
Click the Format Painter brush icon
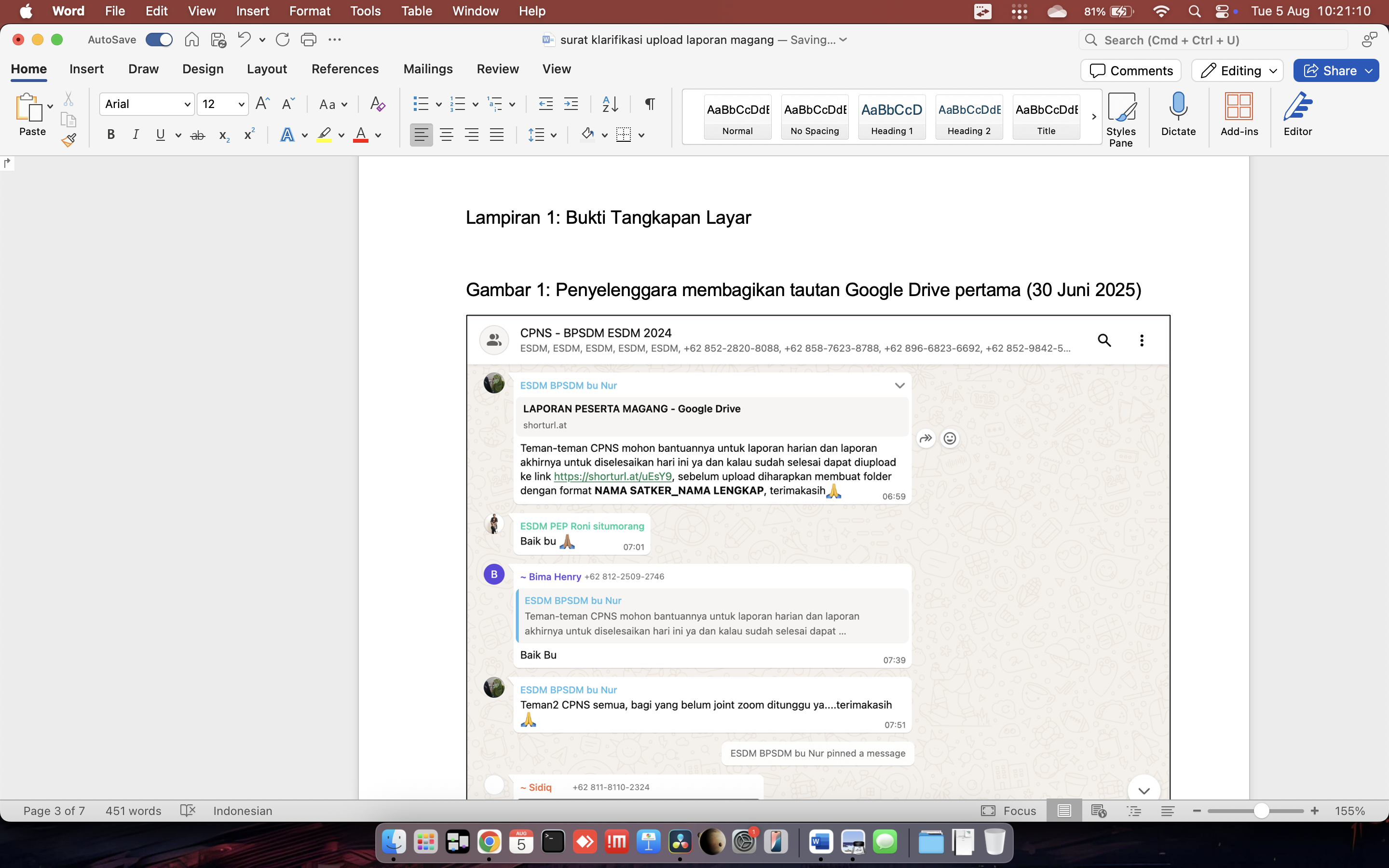(69, 139)
